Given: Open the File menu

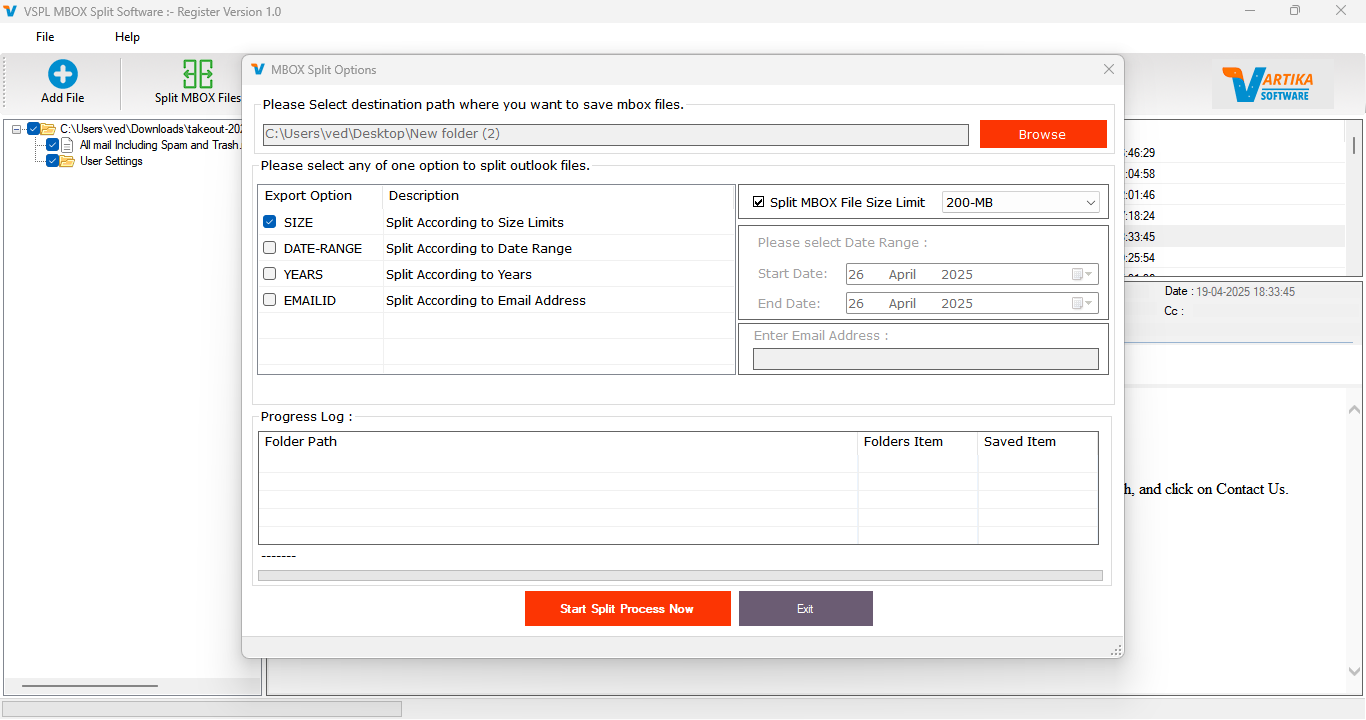Looking at the screenshot, I should (x=45, y=37).
